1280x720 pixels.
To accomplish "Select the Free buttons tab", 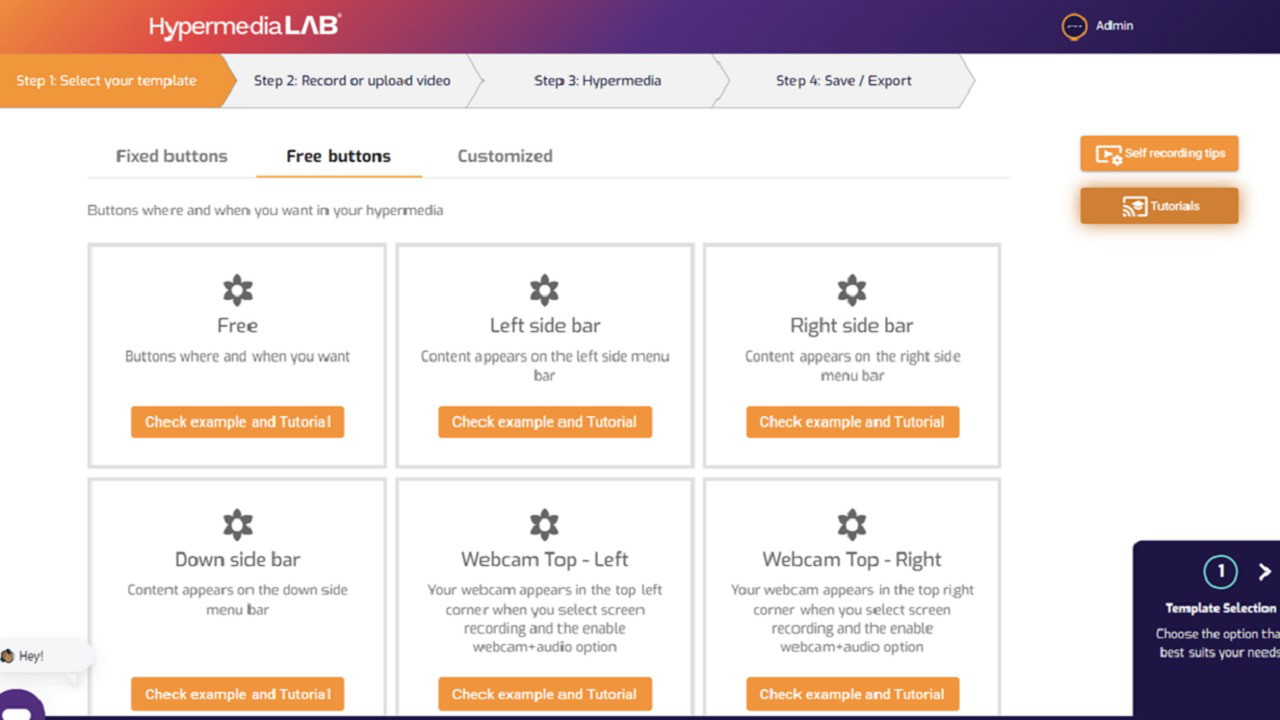I will (x=338, y=156).
